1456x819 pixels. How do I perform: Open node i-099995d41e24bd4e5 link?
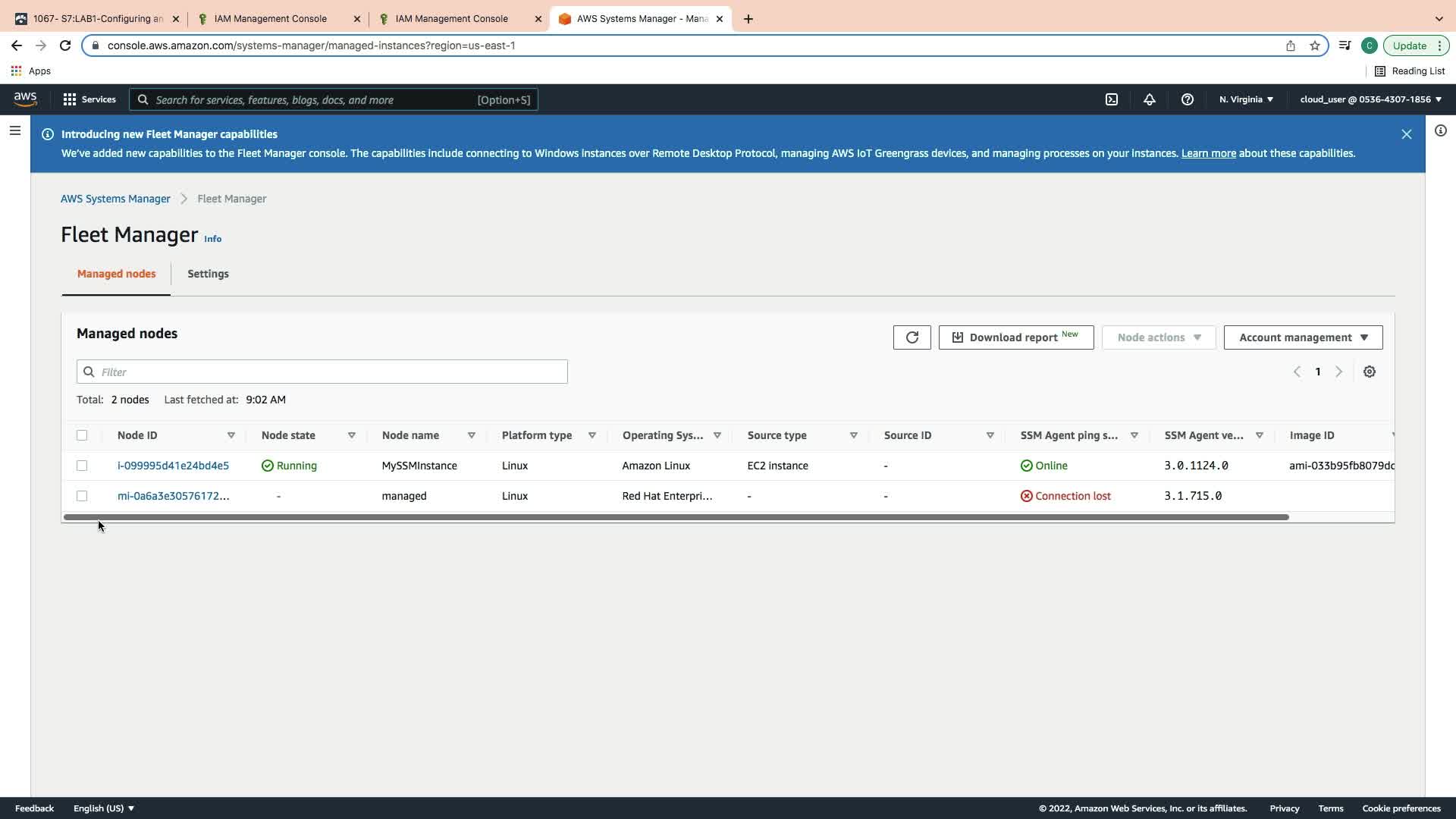(173, 466)
